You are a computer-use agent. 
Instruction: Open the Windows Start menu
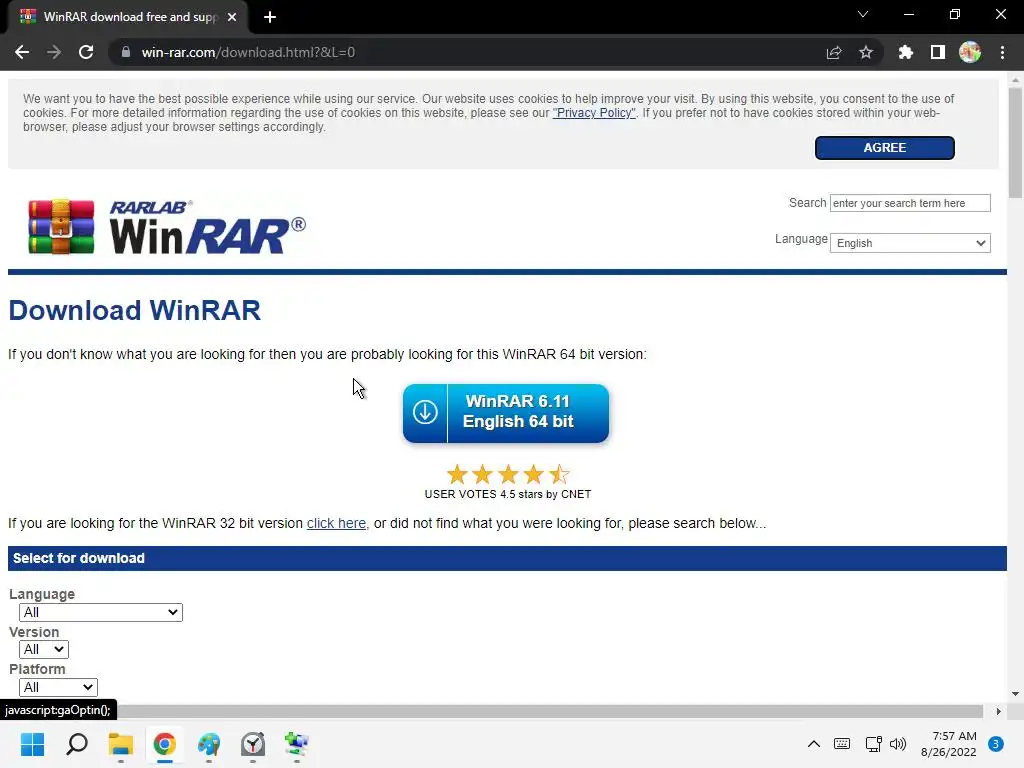[x=32, y=744]
